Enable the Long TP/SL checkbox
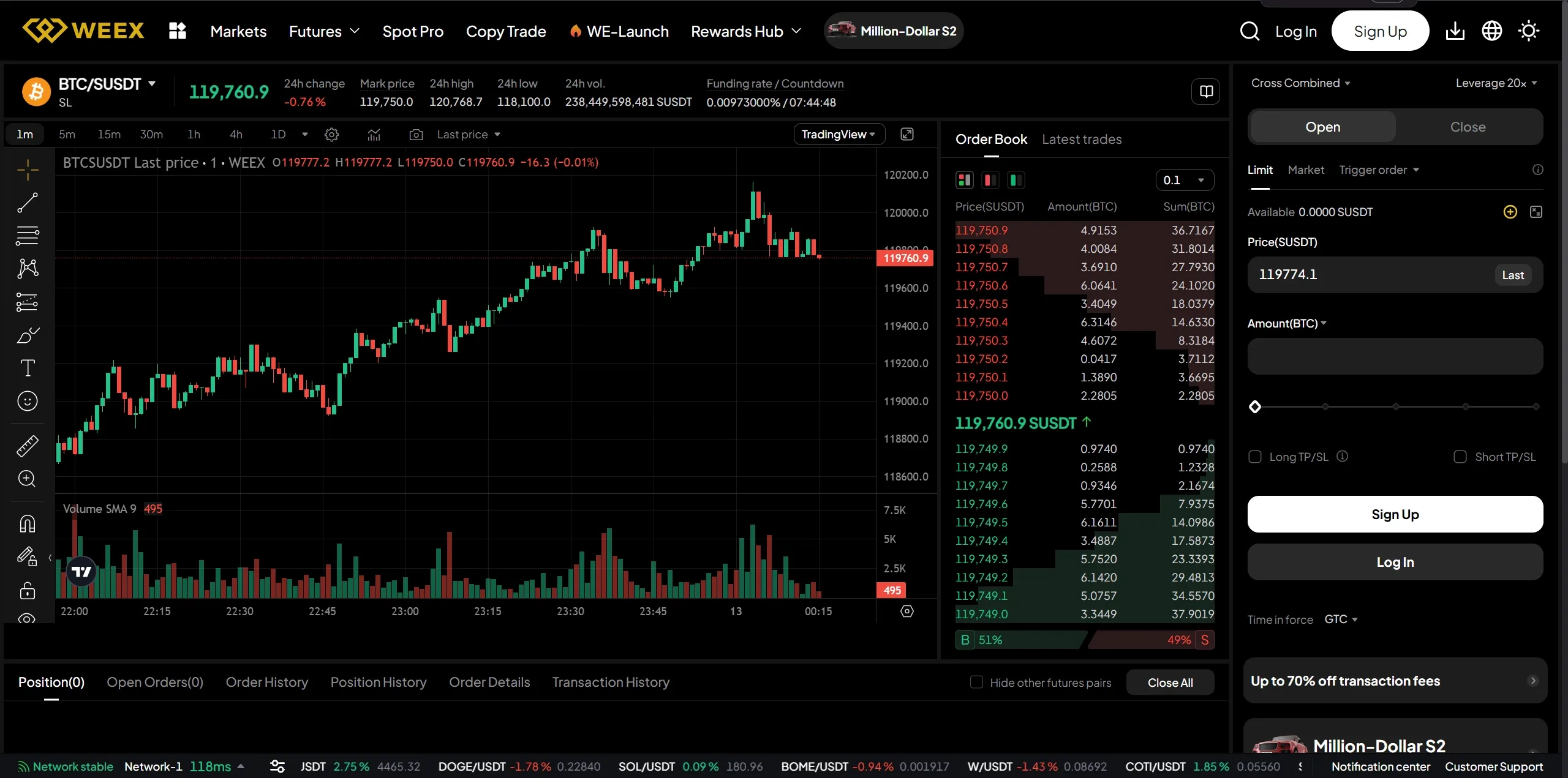 (1255, 457)
